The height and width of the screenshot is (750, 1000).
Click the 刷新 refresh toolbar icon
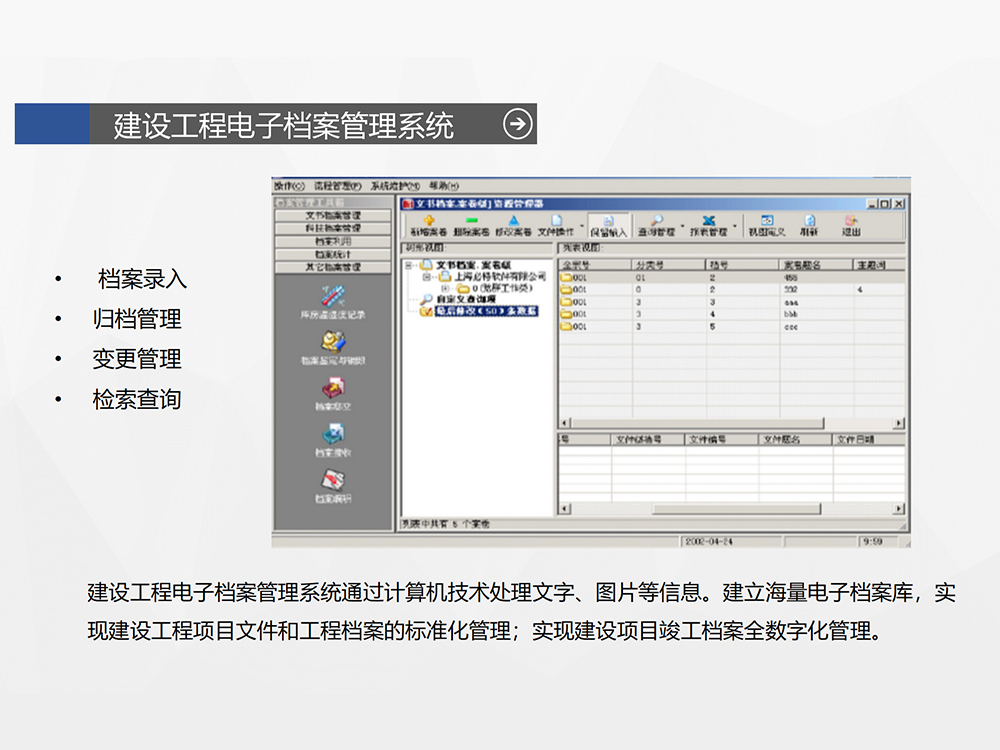click(809, 220)
